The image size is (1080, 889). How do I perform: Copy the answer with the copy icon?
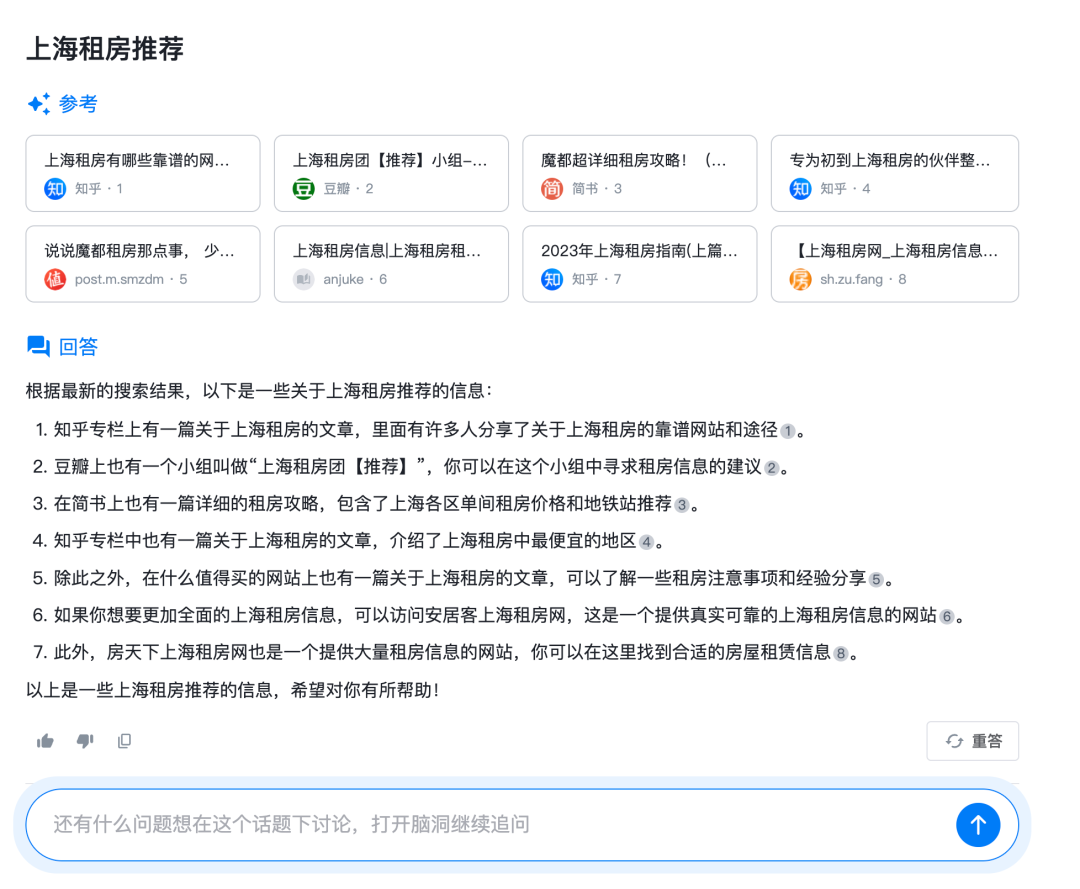click(x=125, y=741)
